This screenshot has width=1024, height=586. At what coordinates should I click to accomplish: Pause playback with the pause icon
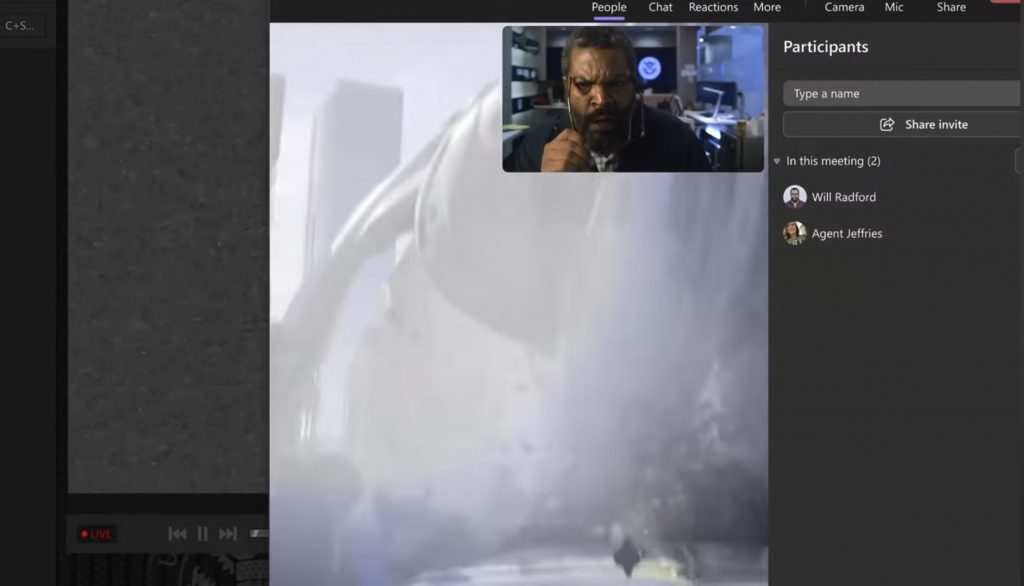pos(202,534)
